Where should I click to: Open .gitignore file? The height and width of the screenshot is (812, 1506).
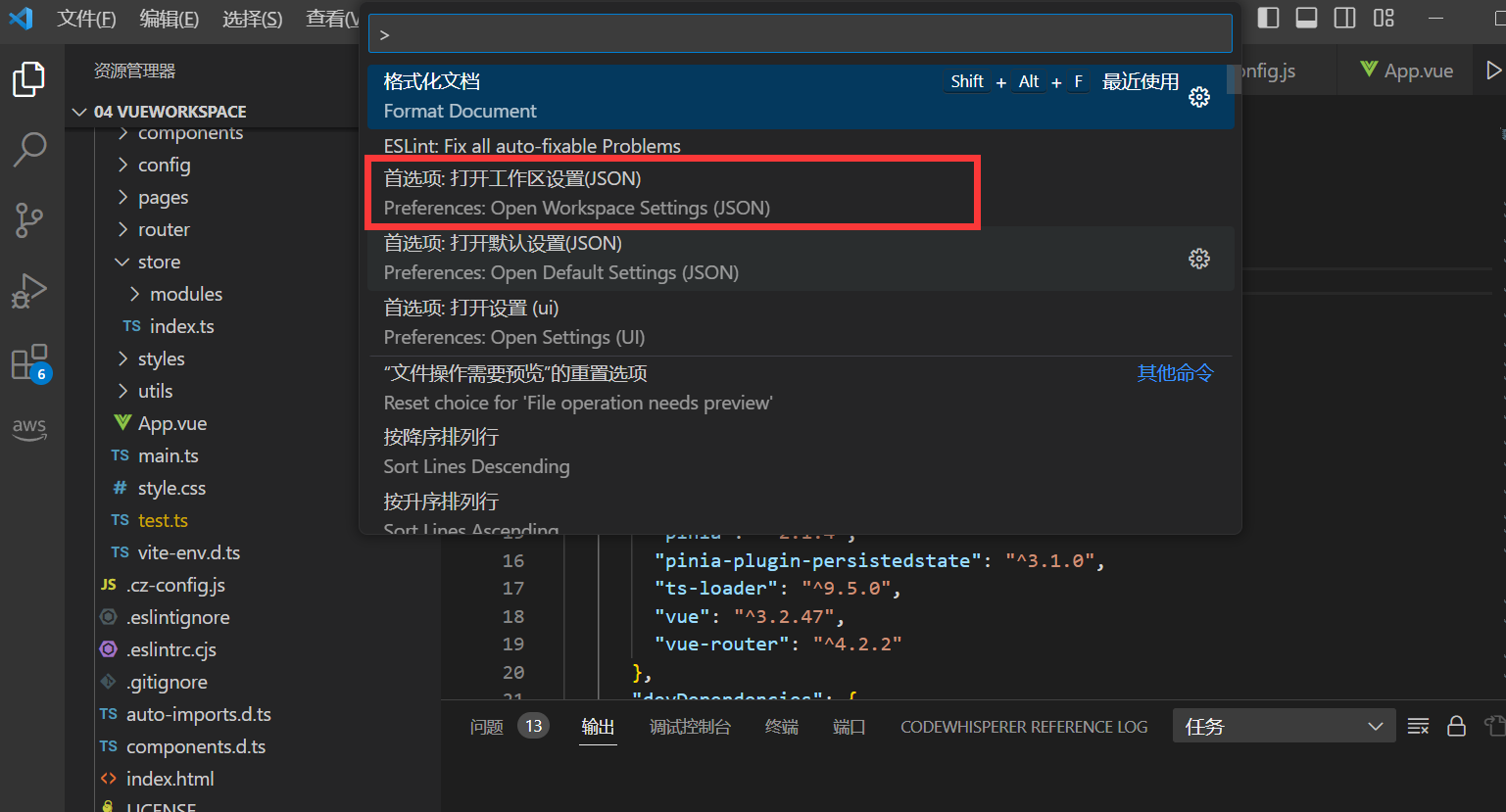pos(167,682)
